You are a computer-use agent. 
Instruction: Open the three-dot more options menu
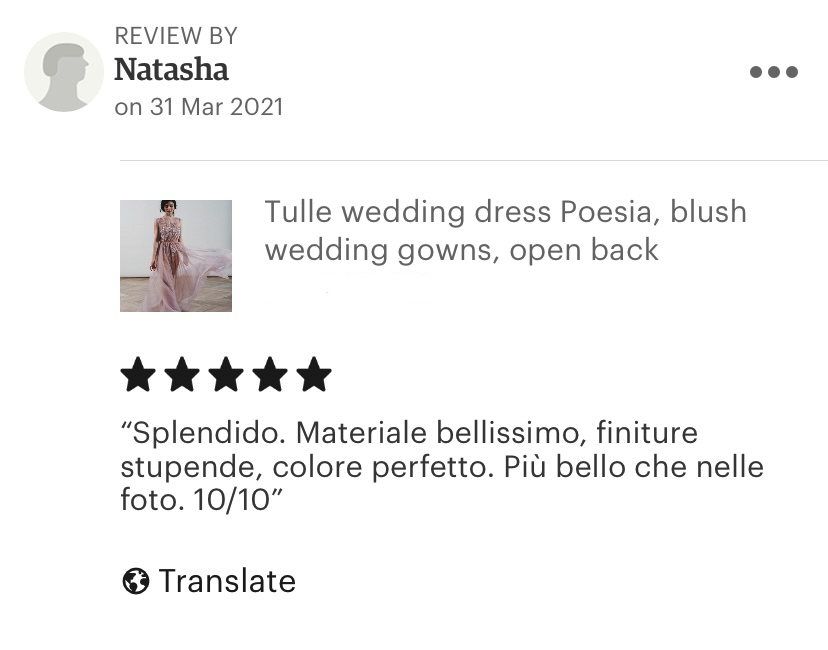(774, 72)
